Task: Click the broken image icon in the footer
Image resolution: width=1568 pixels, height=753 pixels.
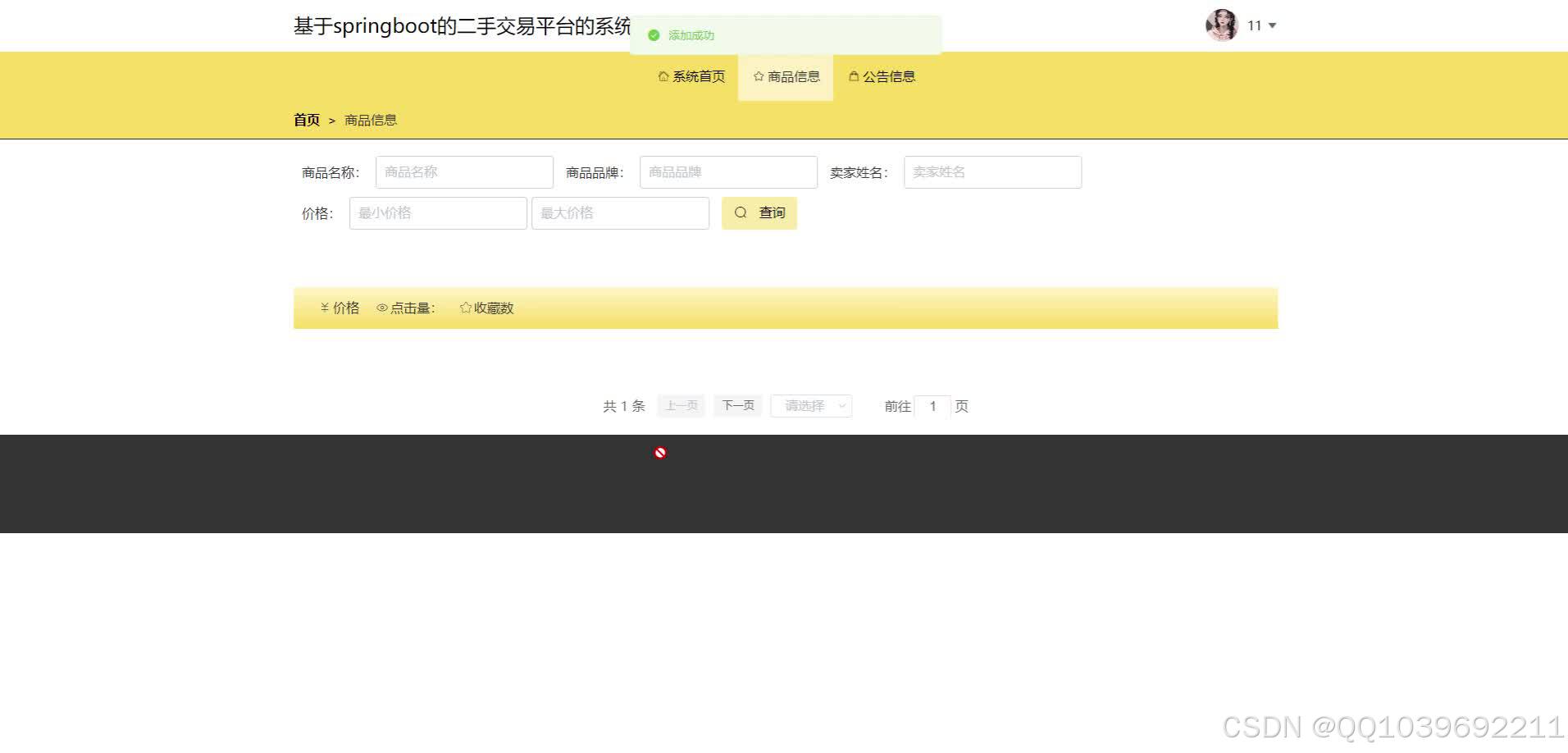Action: 659,451
